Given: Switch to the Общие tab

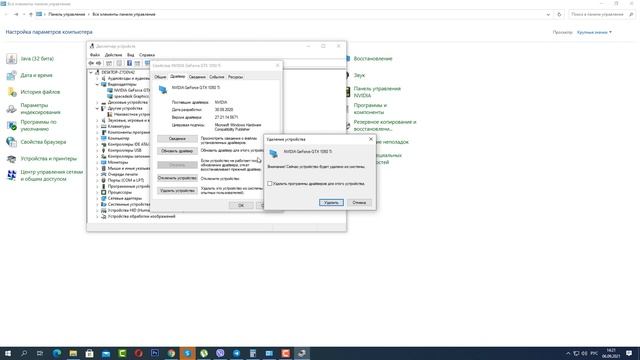Looking at the screenshot, I should (x=160, y=77).
